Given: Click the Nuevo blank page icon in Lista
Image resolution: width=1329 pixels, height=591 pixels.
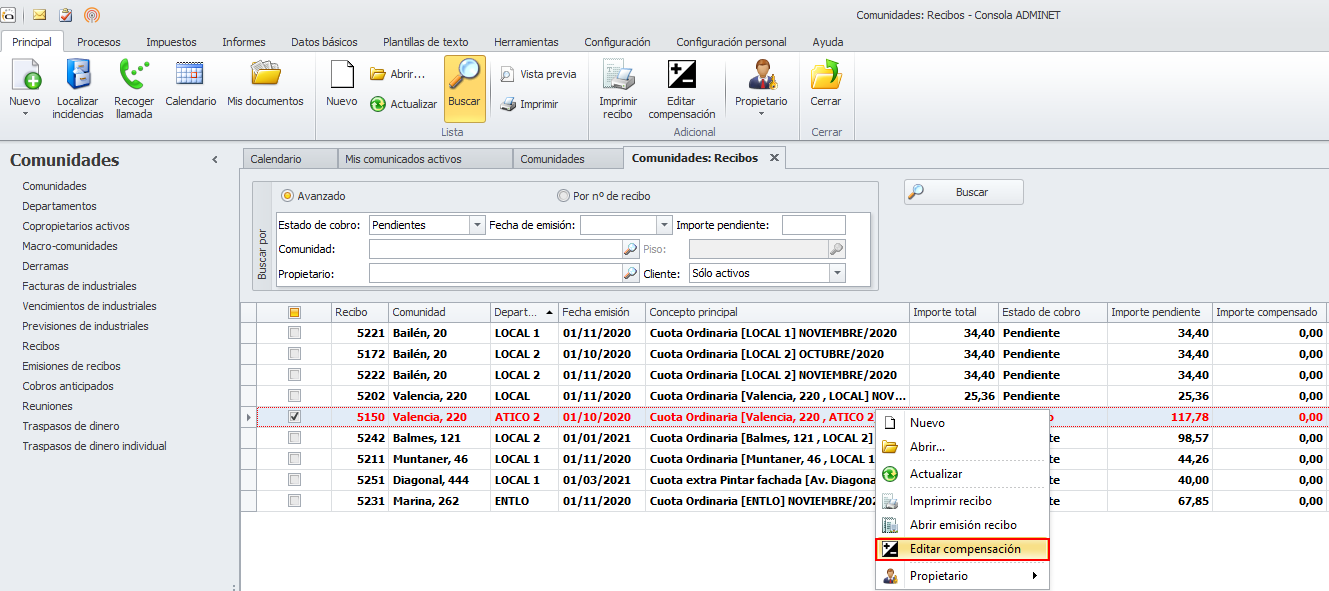Looking at the screenshot, I should (342, 76).
